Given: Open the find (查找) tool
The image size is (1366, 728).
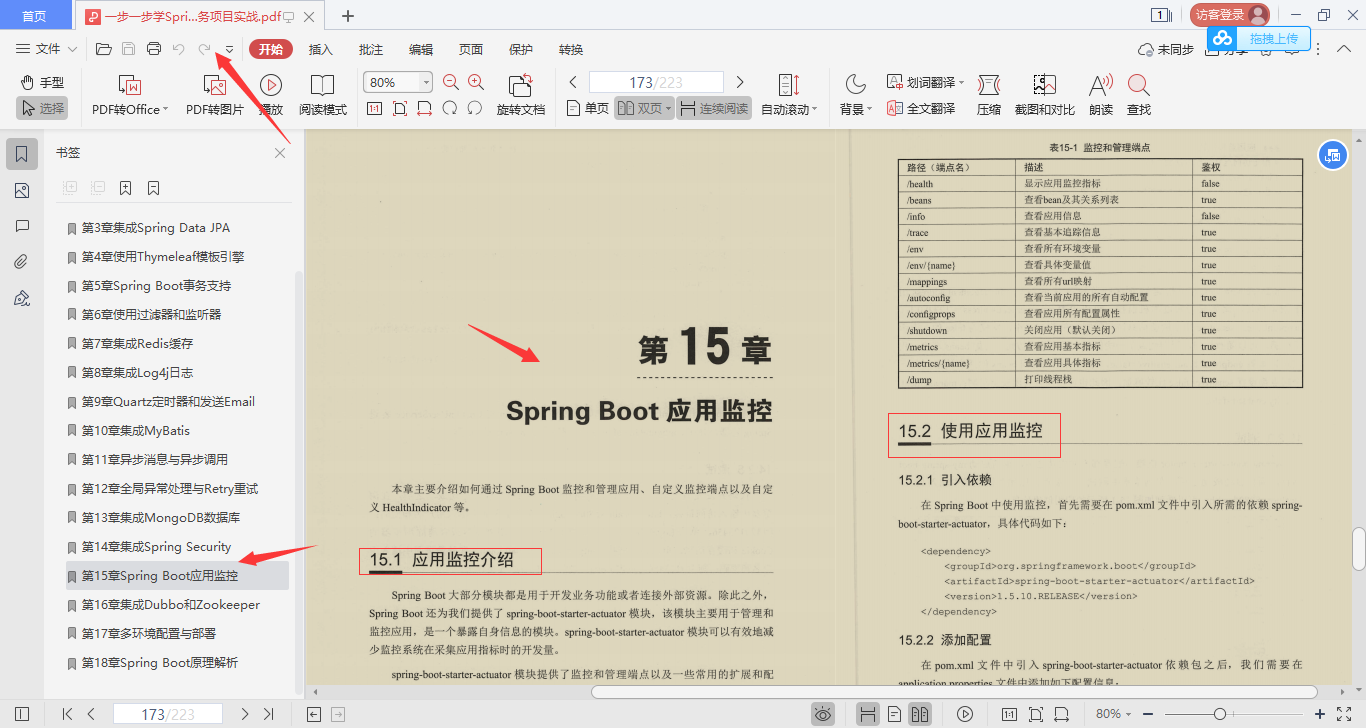Looking at the screenshot, I should coord(1139,96).
